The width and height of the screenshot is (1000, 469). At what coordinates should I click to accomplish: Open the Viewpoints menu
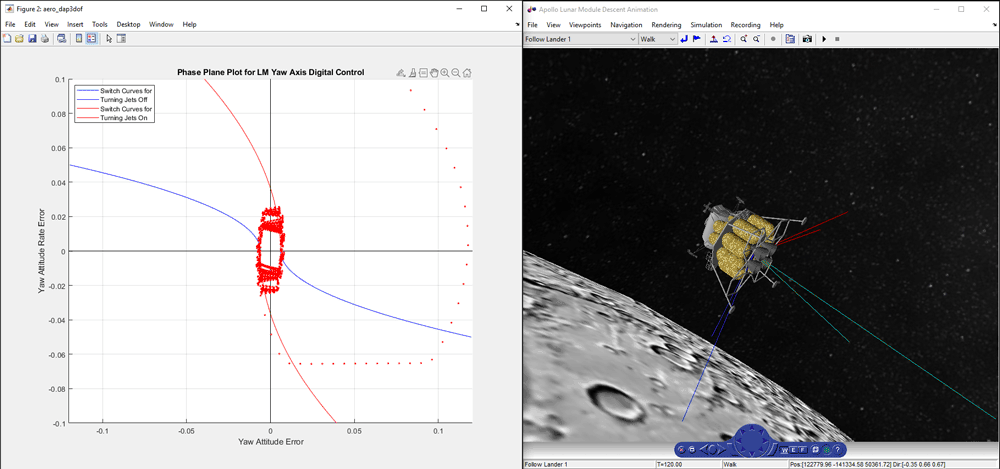tap(583, 24)
